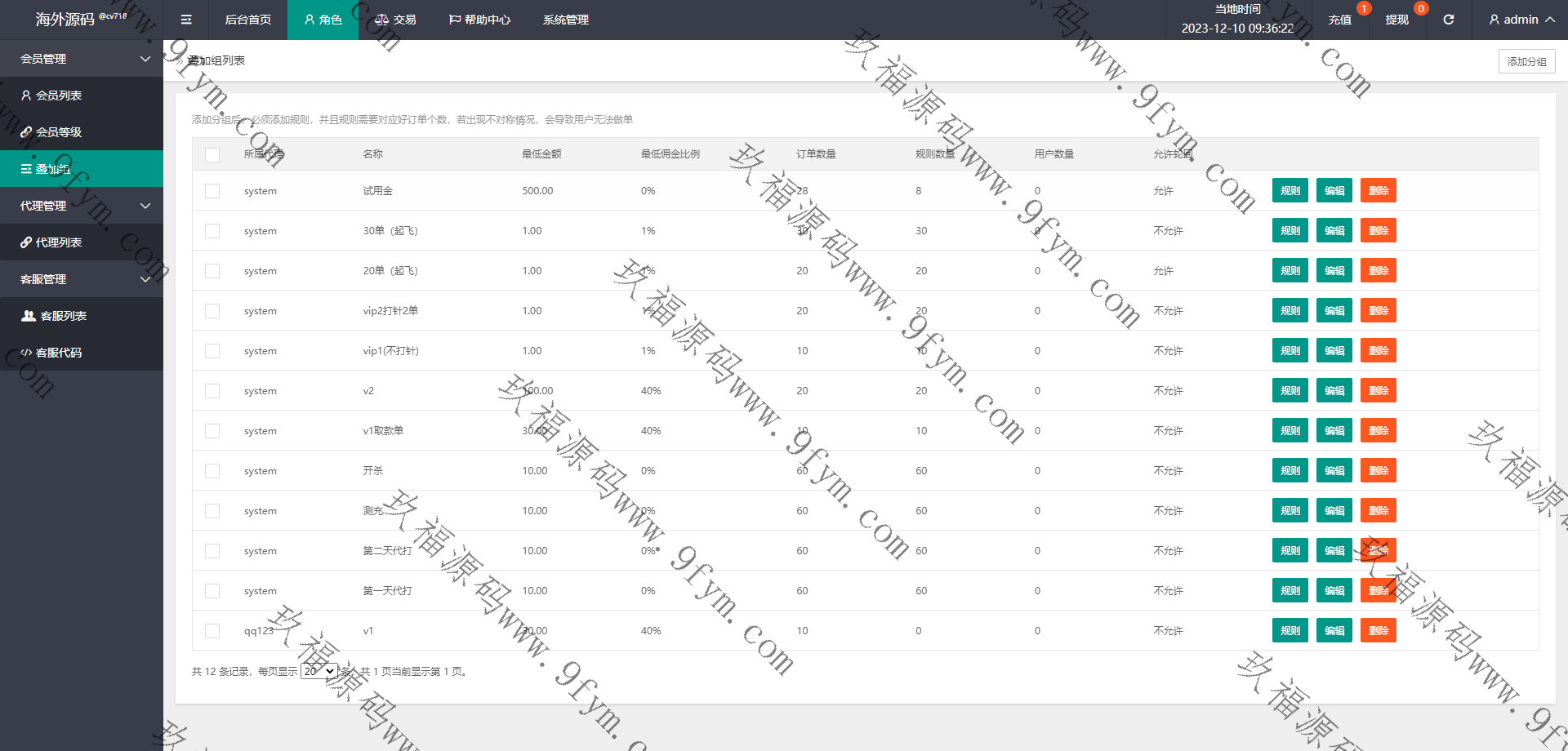Click the code icon beside 客服代码

pyautogui.click(x=26, y=353)
